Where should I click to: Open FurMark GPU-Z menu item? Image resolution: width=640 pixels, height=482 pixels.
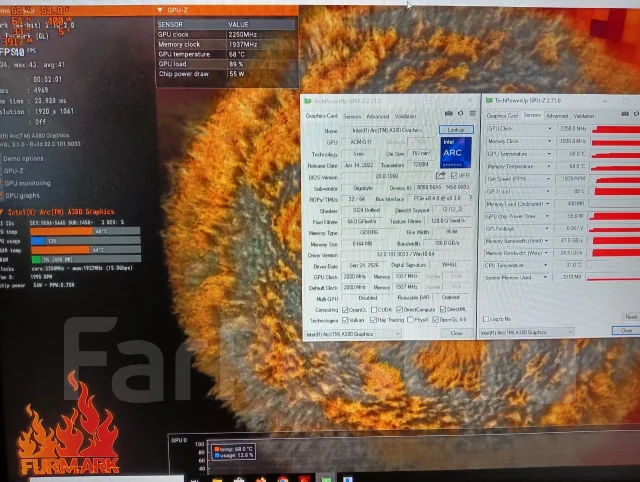[x=13, y=171]
